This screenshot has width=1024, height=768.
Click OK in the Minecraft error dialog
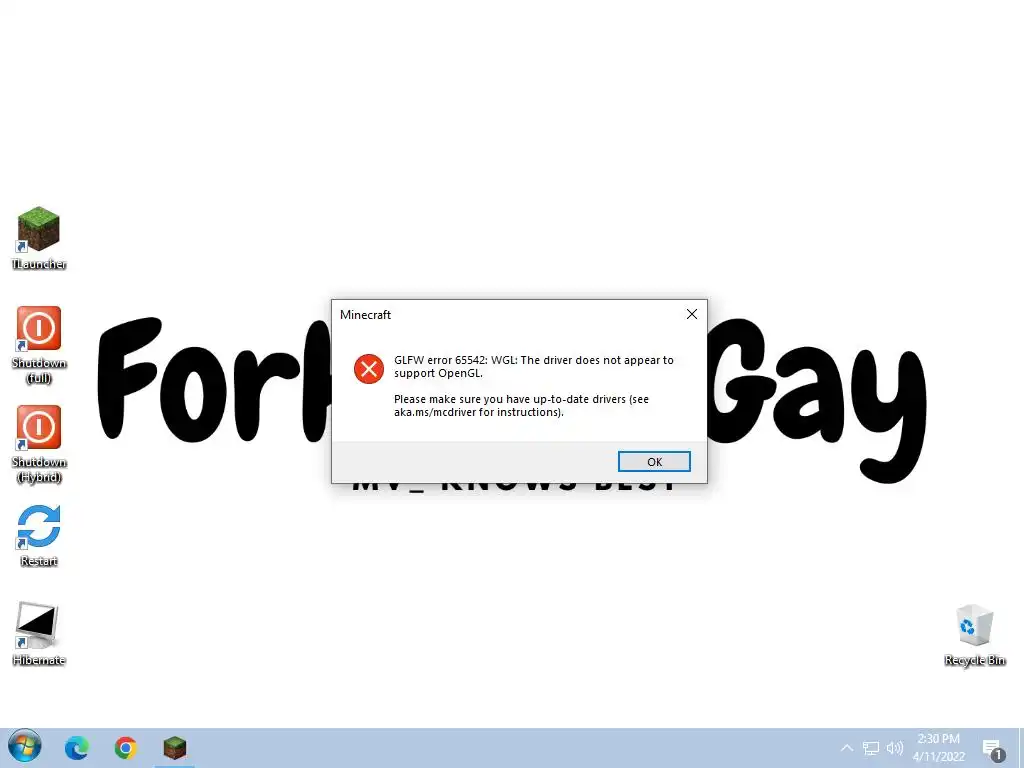[x=654, y=462]
